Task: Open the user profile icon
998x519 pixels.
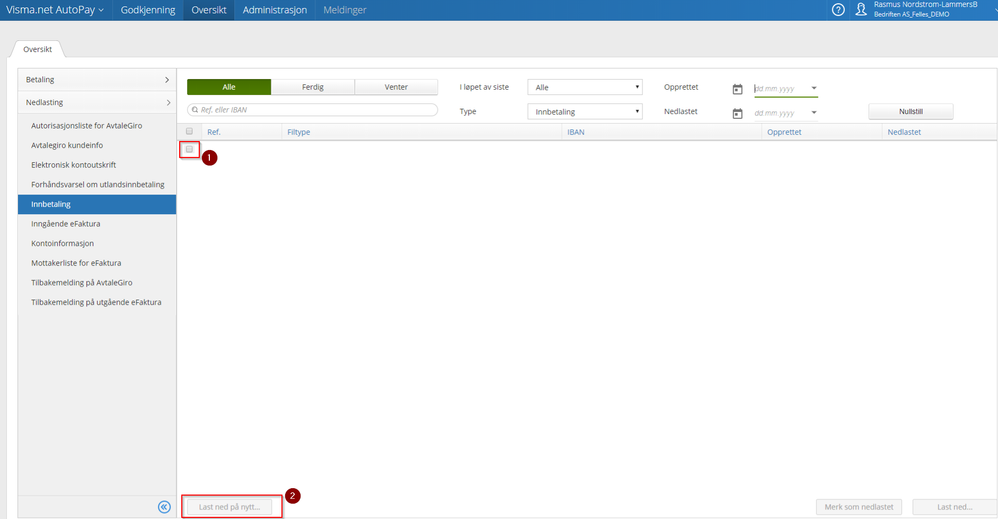Action: click(861, 10)
